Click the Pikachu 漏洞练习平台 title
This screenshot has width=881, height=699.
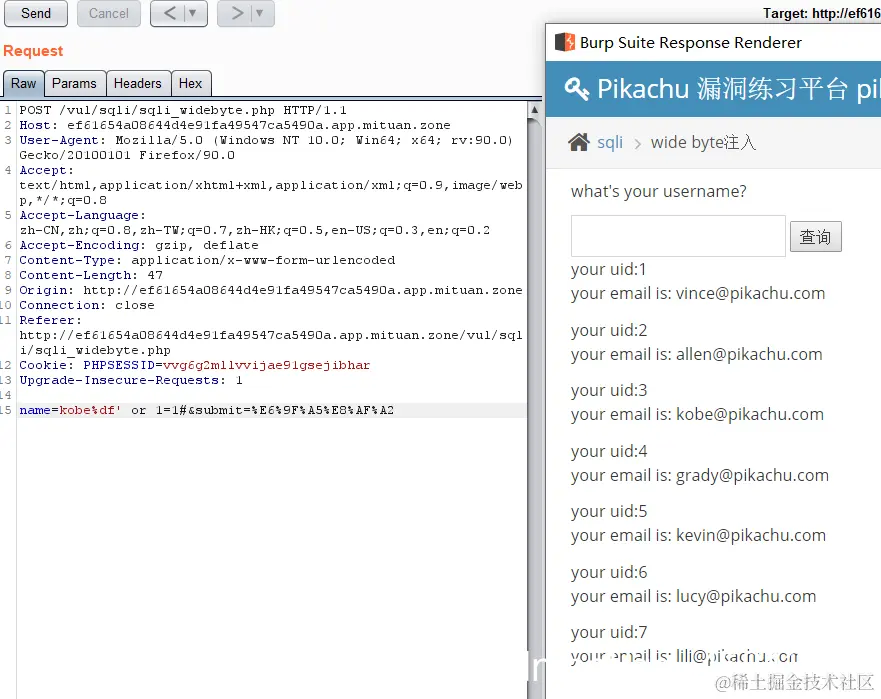[x=723, y=89]
